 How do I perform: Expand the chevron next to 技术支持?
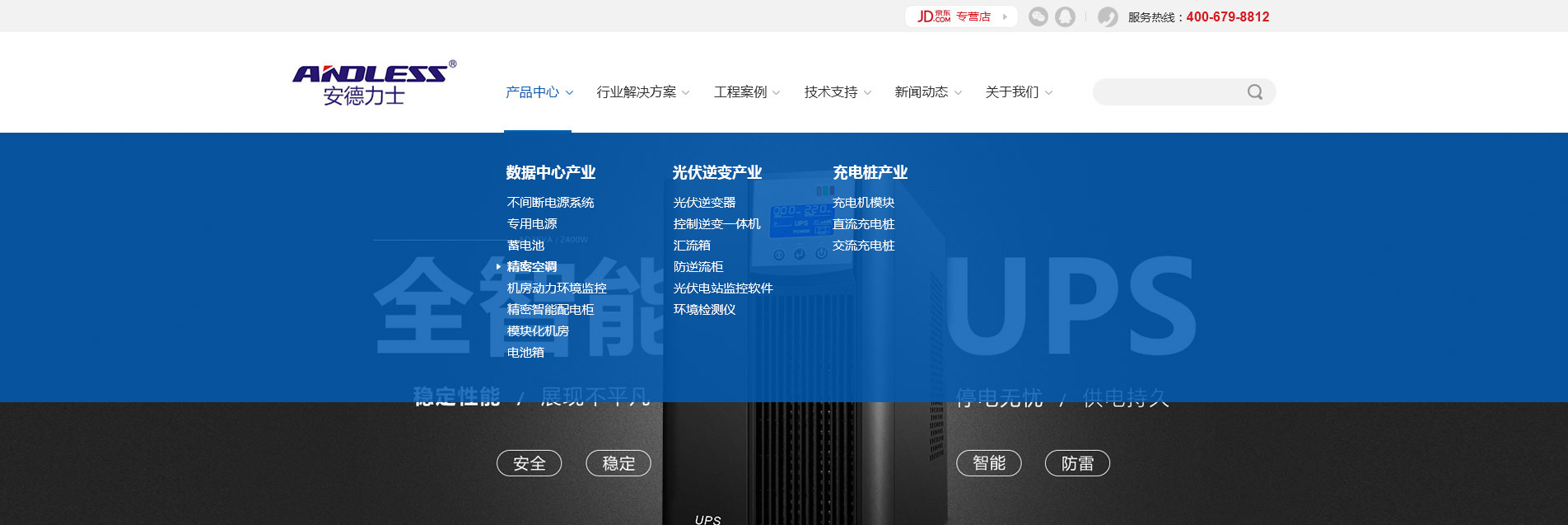867,93
